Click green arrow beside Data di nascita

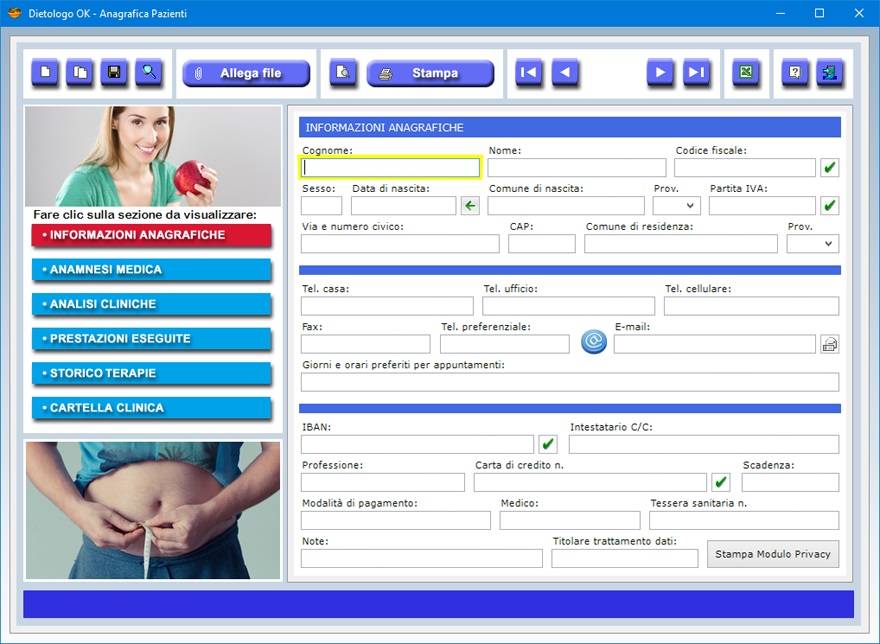pos(470,205)
